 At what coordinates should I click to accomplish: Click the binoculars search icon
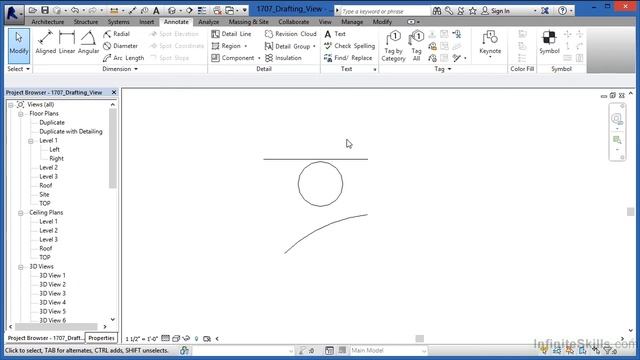tap(437, 11)
